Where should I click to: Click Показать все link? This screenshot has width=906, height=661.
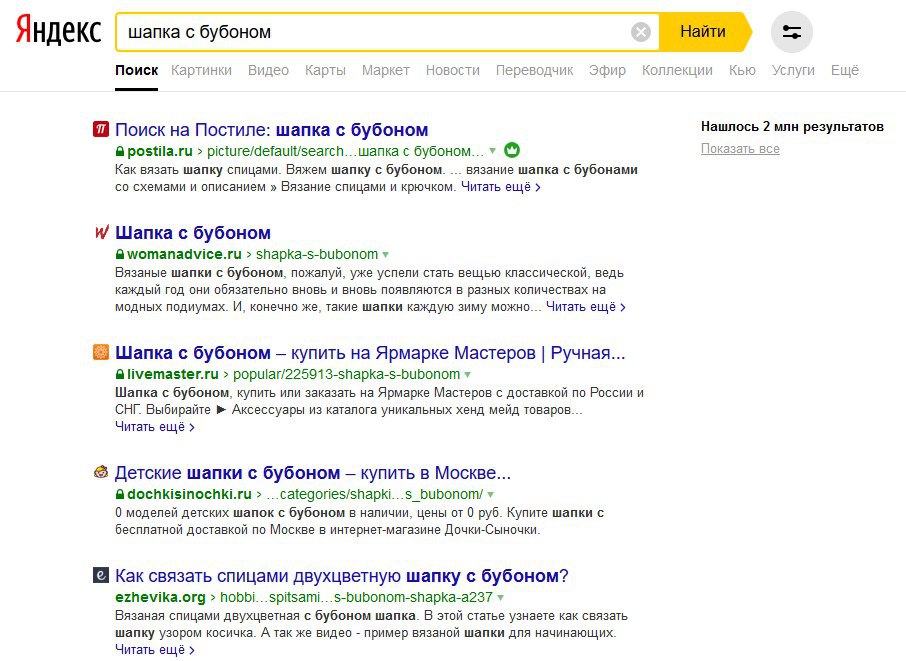point(740,148)
